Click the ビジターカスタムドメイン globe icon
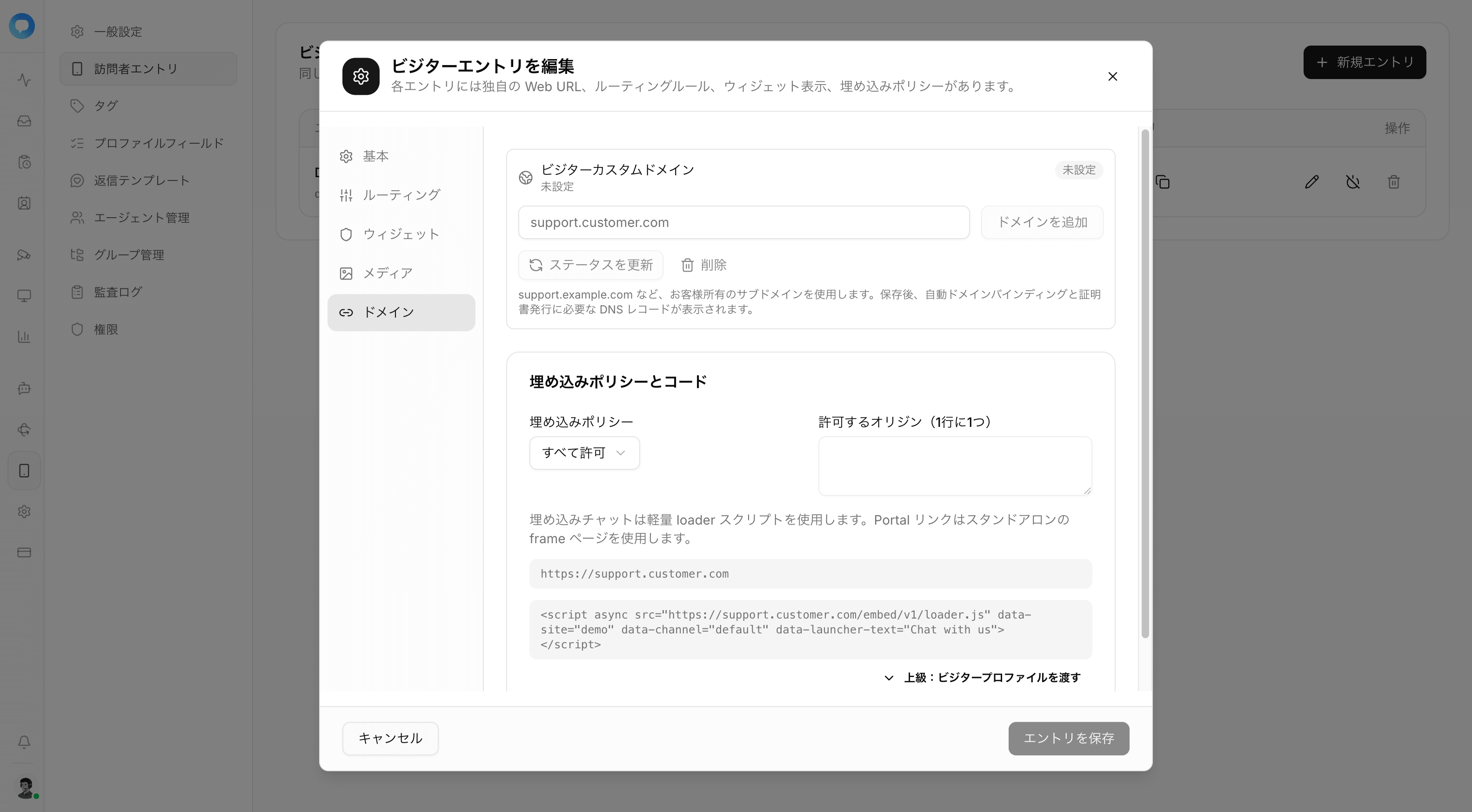The width and height of the screenshot is (1472, 812). coord(526,178)
